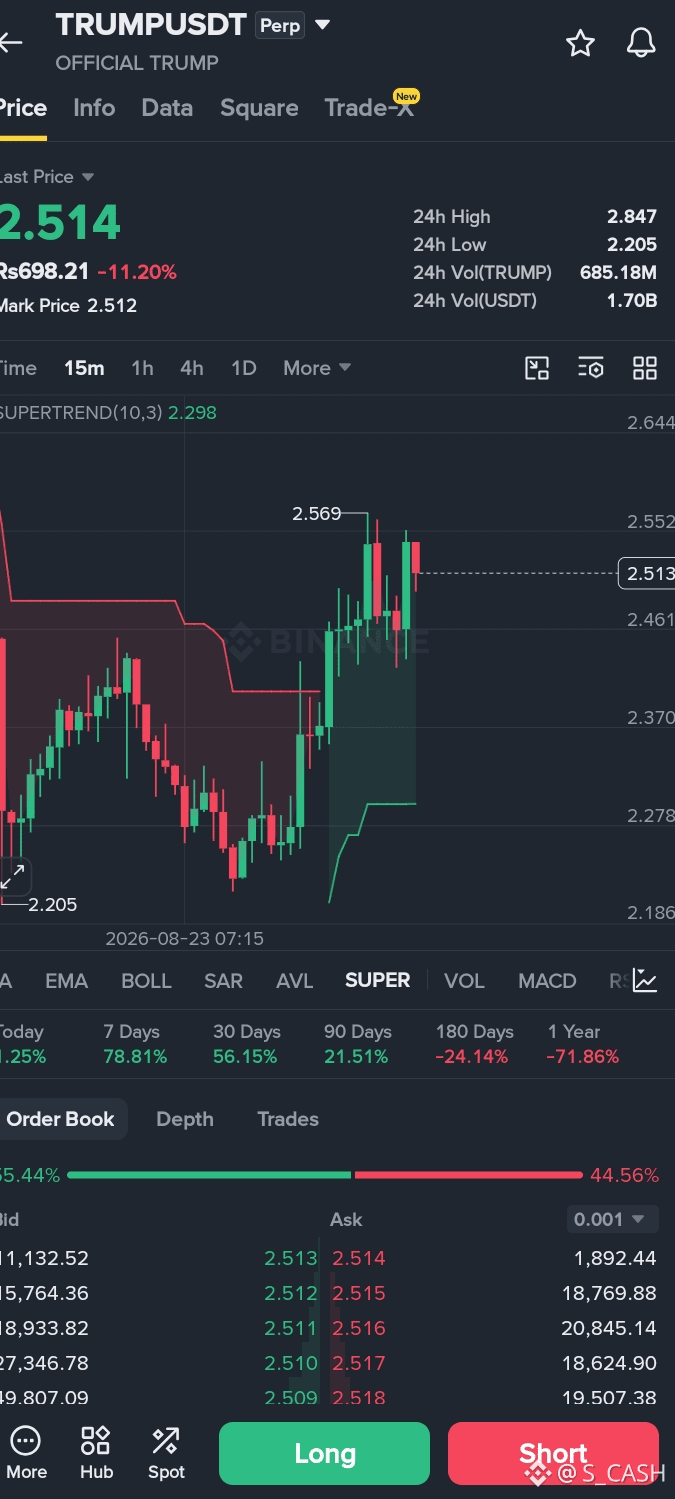Viewport: 675px width, 1499px height.
Task: Open Depth tab
Action: pos(185,1119)
